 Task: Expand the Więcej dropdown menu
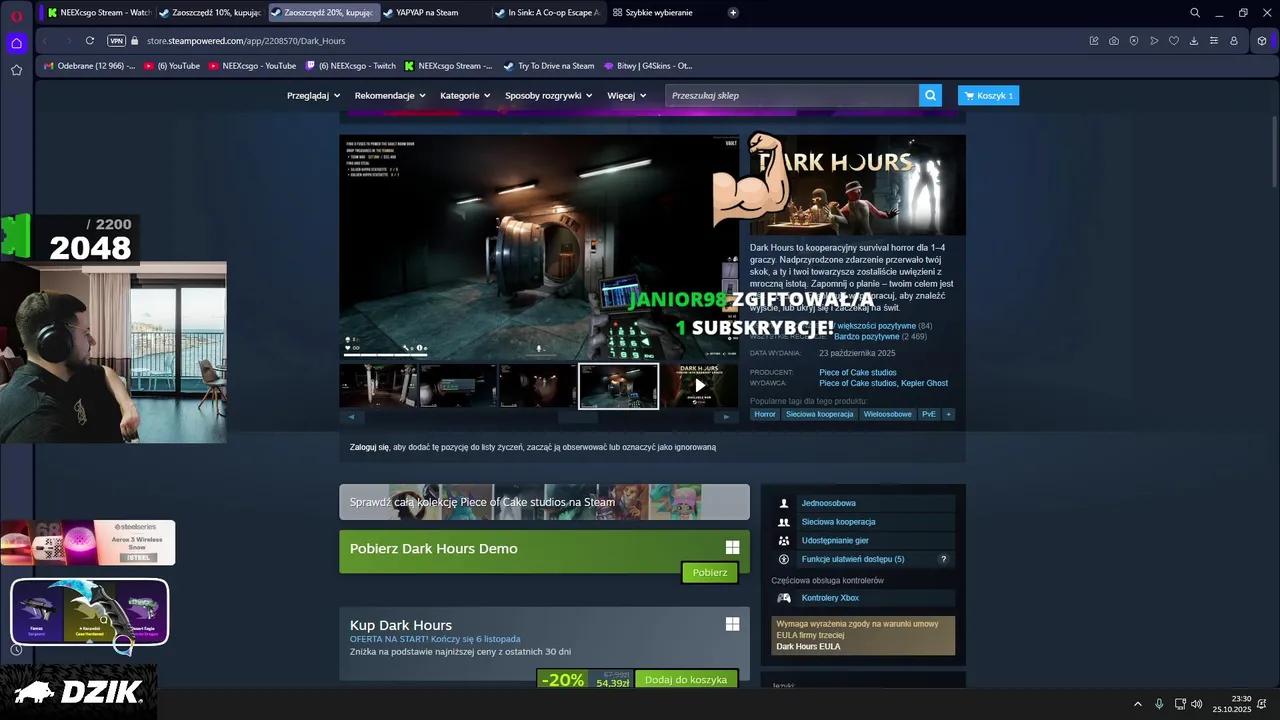(x=626, y=96)
